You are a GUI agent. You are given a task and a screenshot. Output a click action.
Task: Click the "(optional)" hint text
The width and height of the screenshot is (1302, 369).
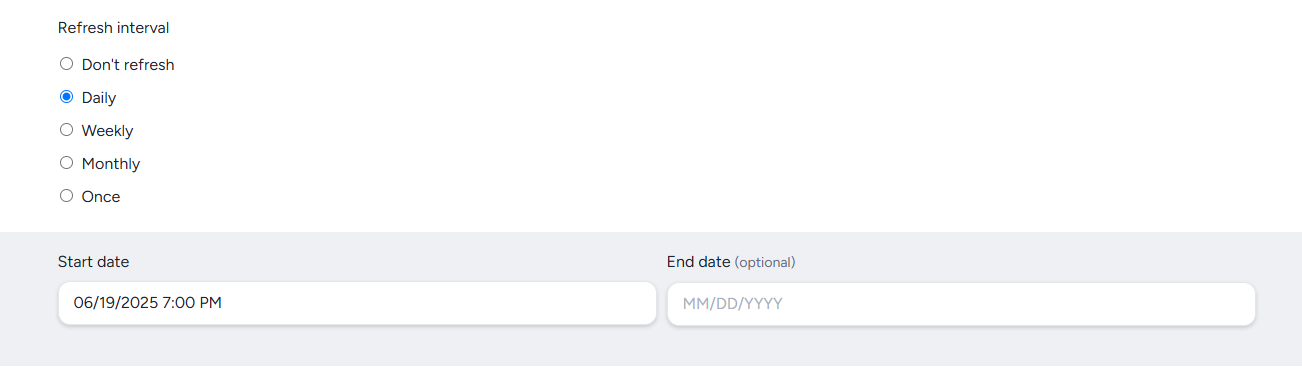click(x=765, y=262)
